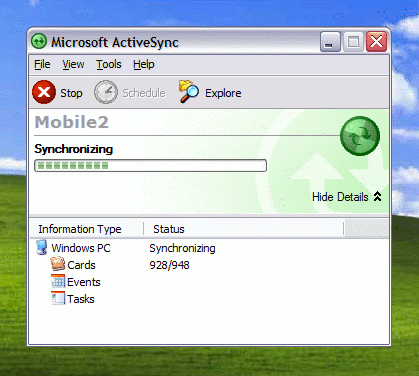Image resolution: width=419 pixels, height=376 pixels.
Task: Open the Help menu
Action: (144, 64)
